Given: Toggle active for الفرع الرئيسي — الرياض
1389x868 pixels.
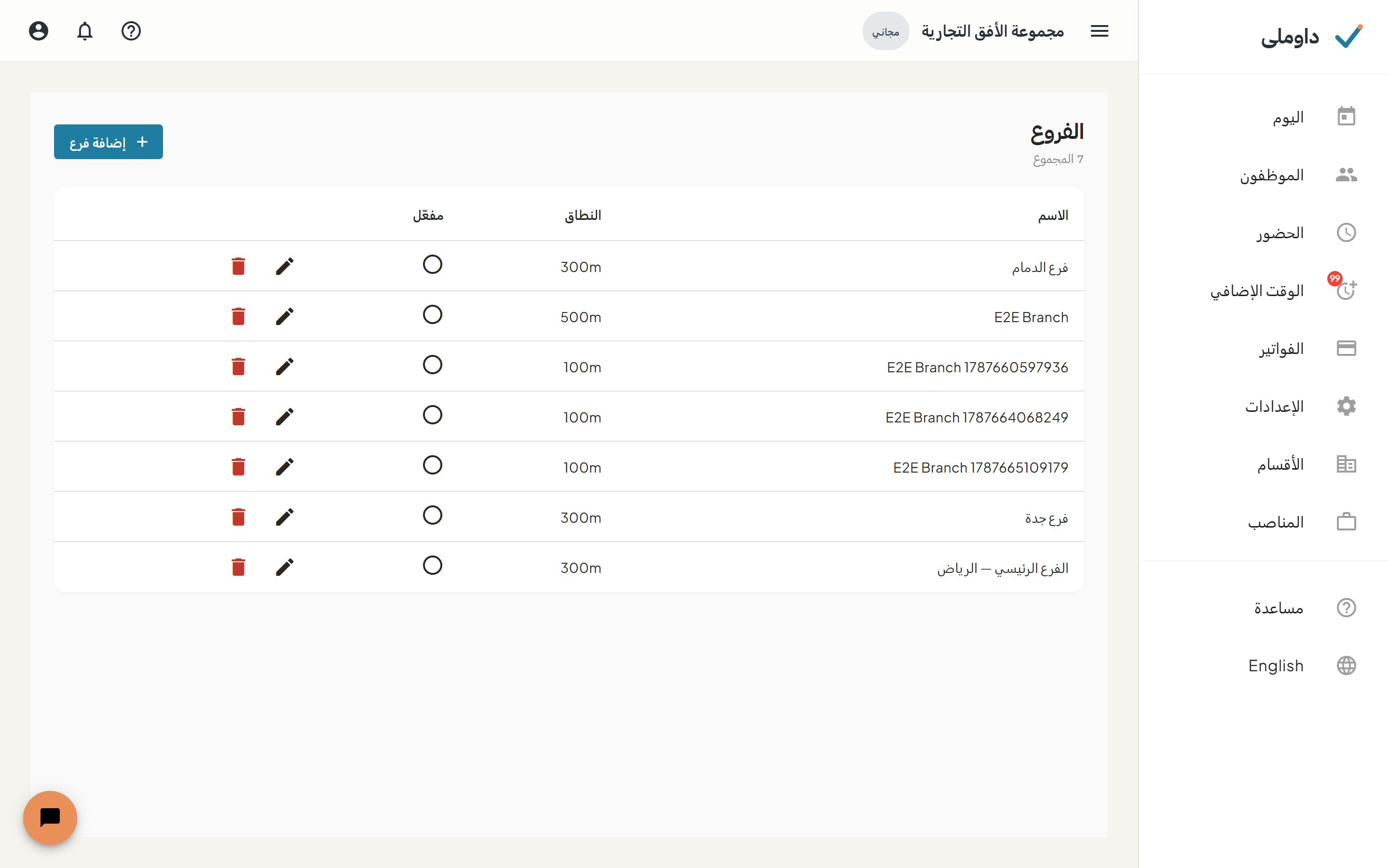Looking at the screenshot, I should coord(432,566).
